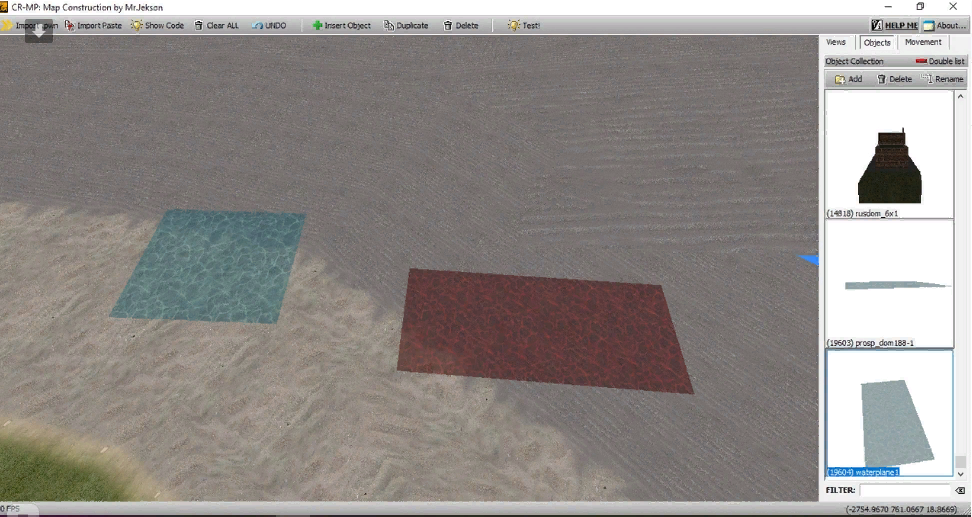Clear the filter with the backspace icon

pyautogui.click(x=960, y=490)
